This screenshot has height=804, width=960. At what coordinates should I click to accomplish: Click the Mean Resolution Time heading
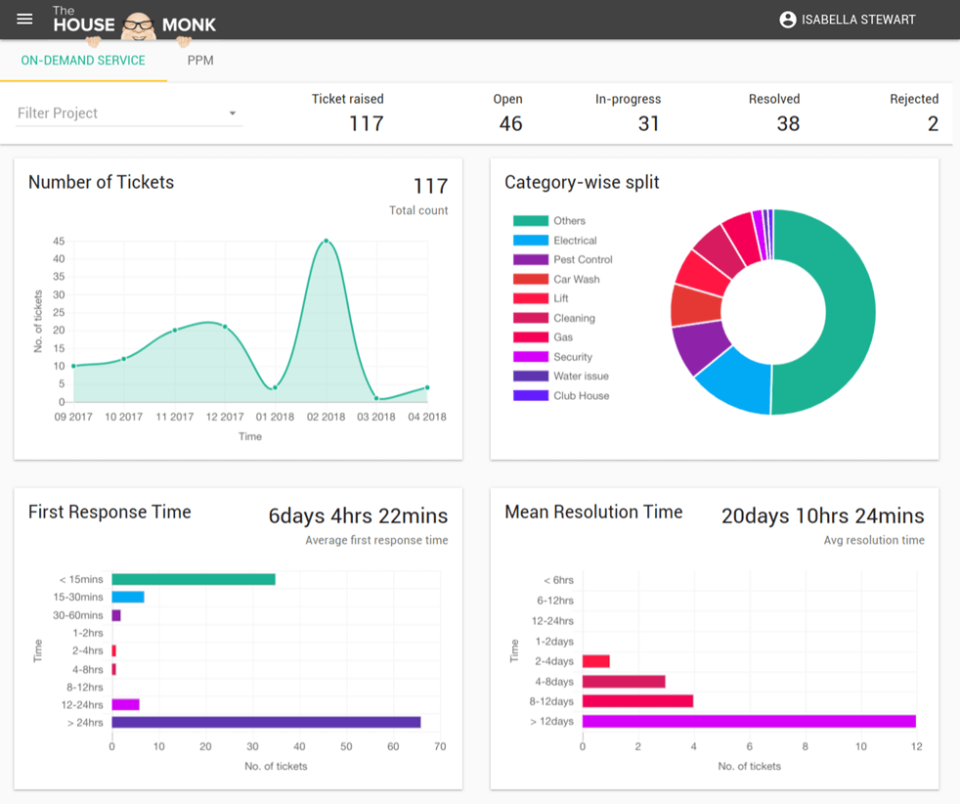[x=593, y=512]
